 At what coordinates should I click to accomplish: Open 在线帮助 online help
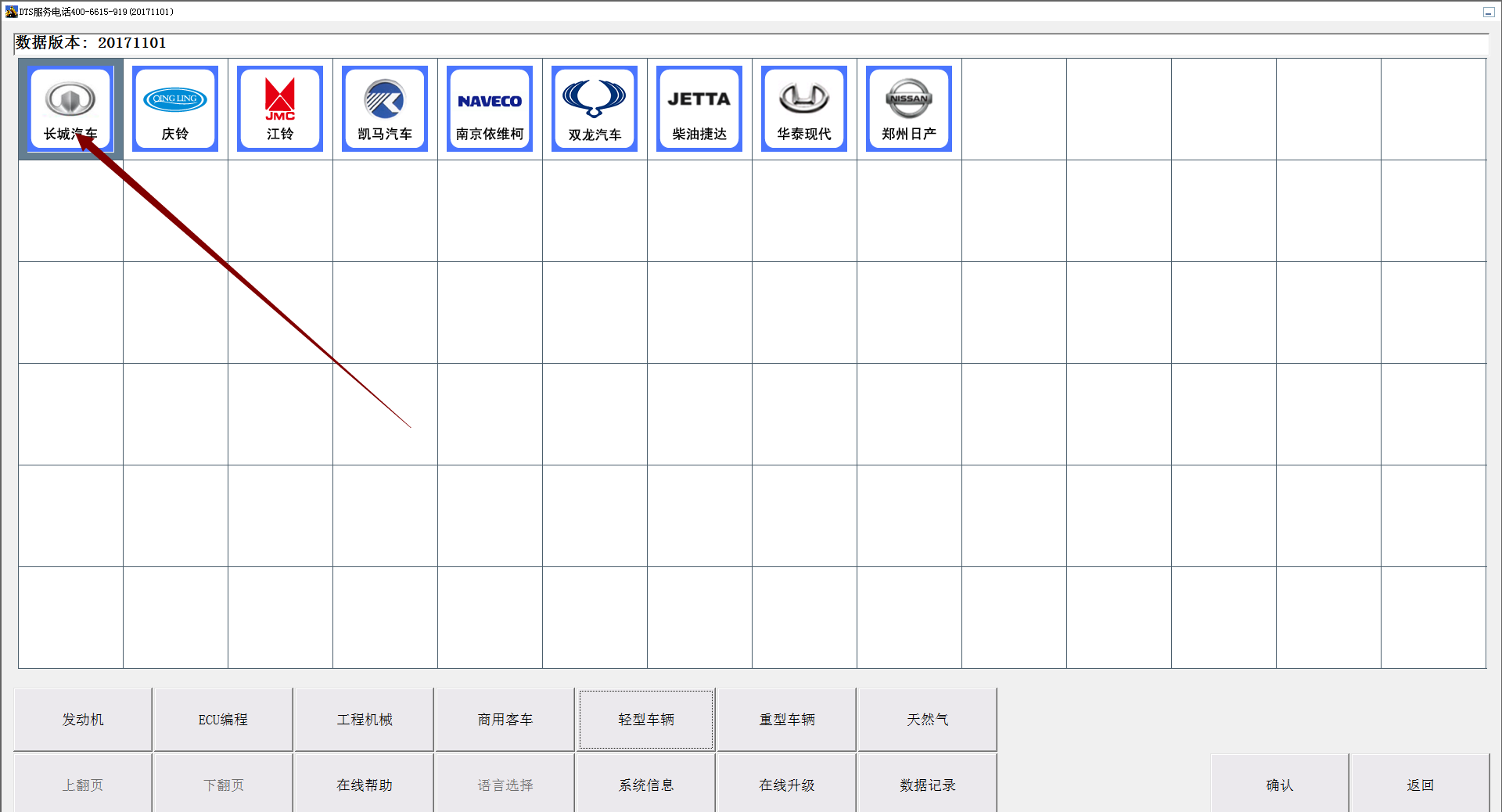click(x=365, y=784)
